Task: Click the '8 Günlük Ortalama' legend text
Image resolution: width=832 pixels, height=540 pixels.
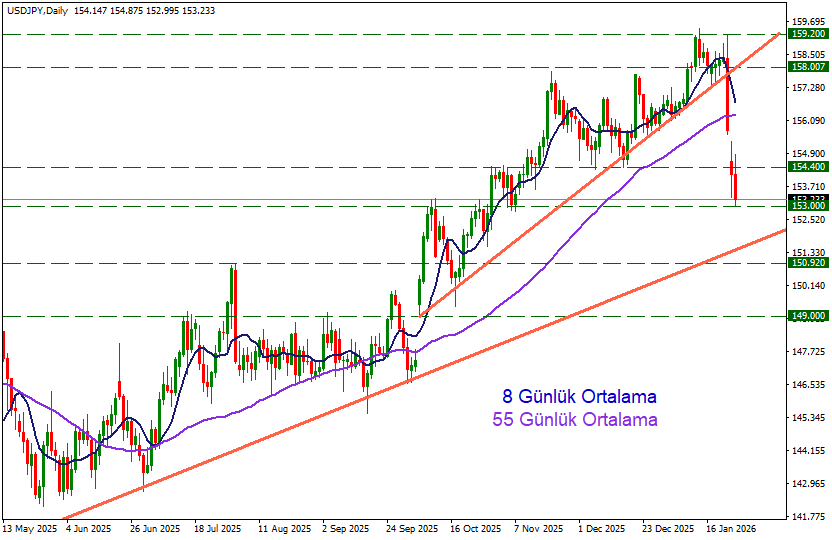Action: (578, 398)
